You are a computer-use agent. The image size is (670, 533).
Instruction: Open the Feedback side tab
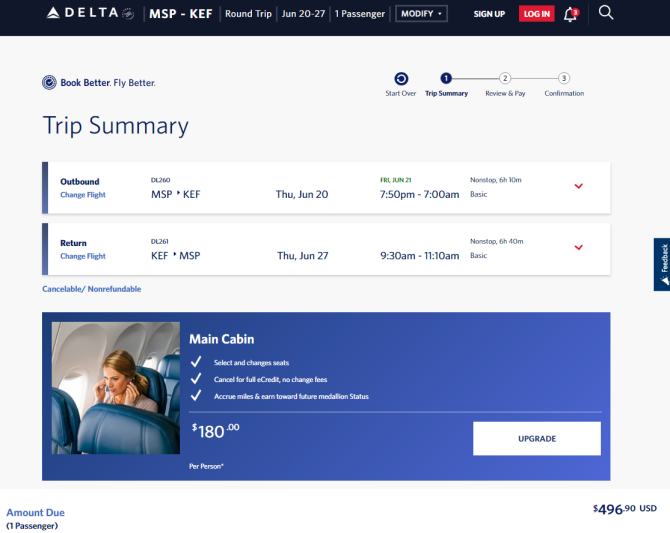[662, 264]
